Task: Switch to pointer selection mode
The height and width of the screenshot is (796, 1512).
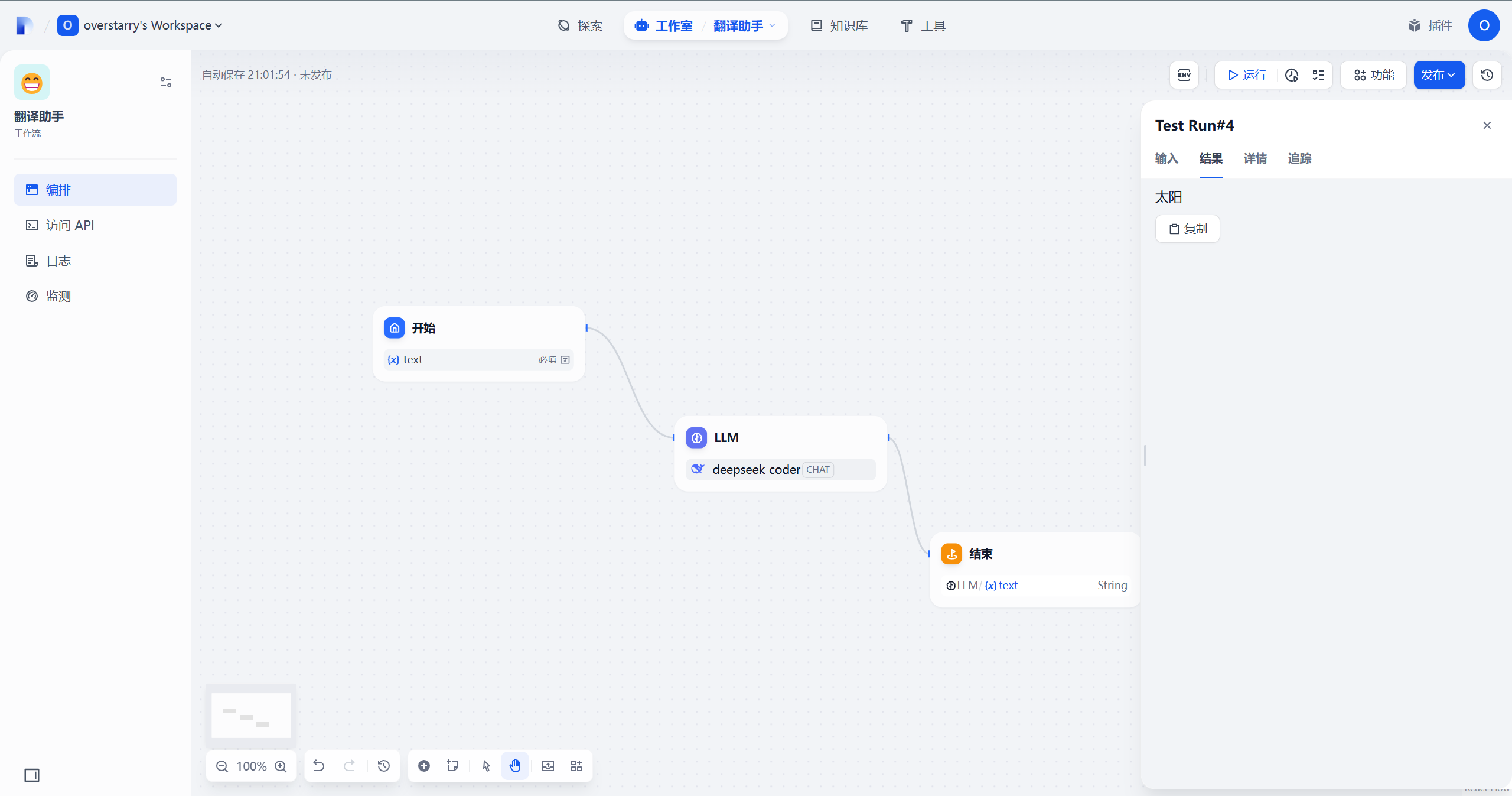Action: point(487,766)
